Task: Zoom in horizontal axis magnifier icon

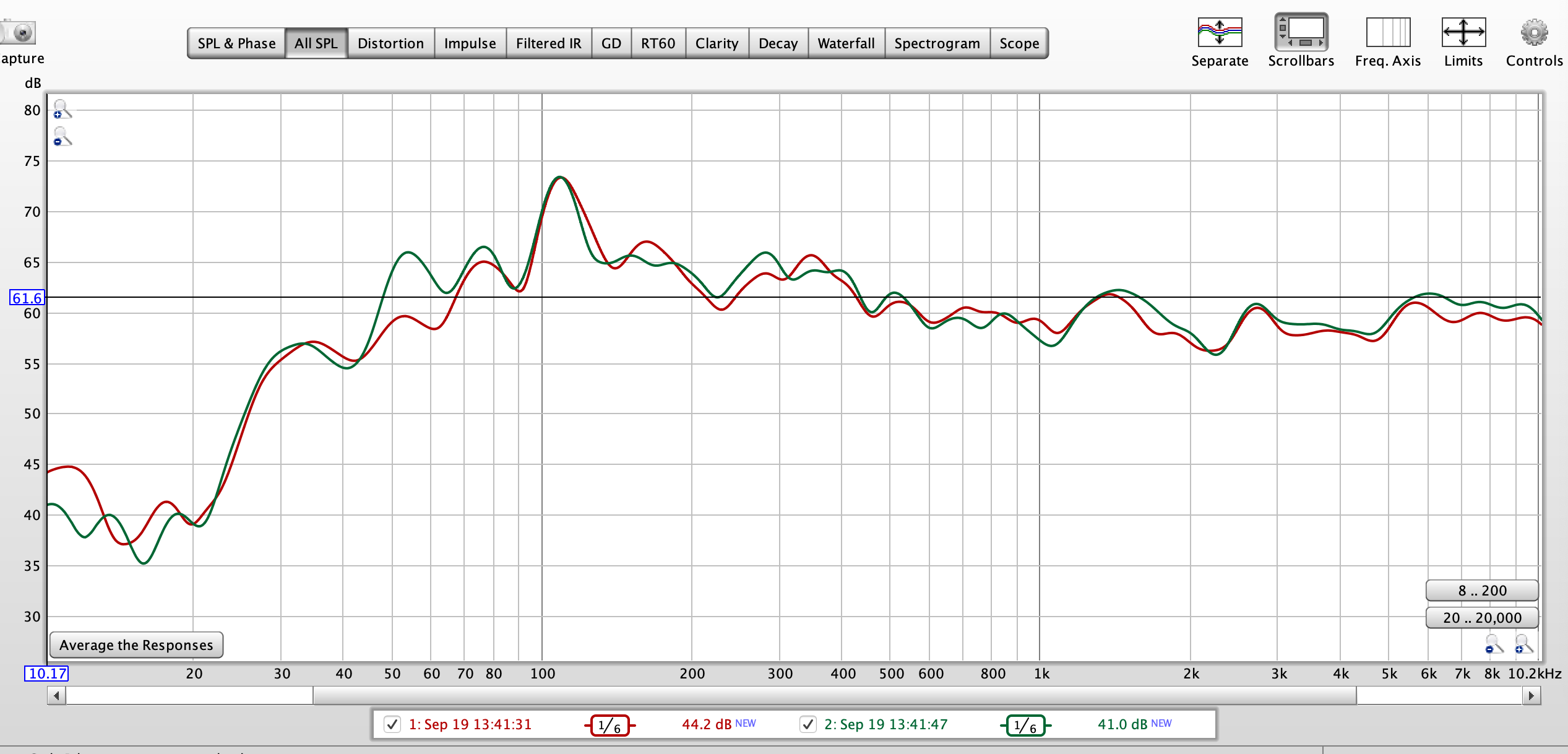Action: coord(1524,644)
